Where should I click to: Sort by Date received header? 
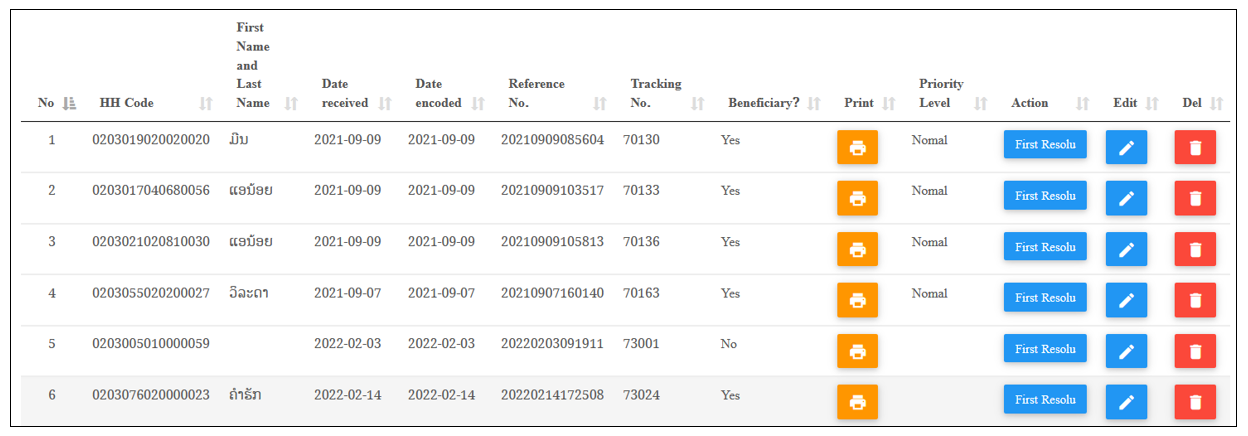click(385, 103)
